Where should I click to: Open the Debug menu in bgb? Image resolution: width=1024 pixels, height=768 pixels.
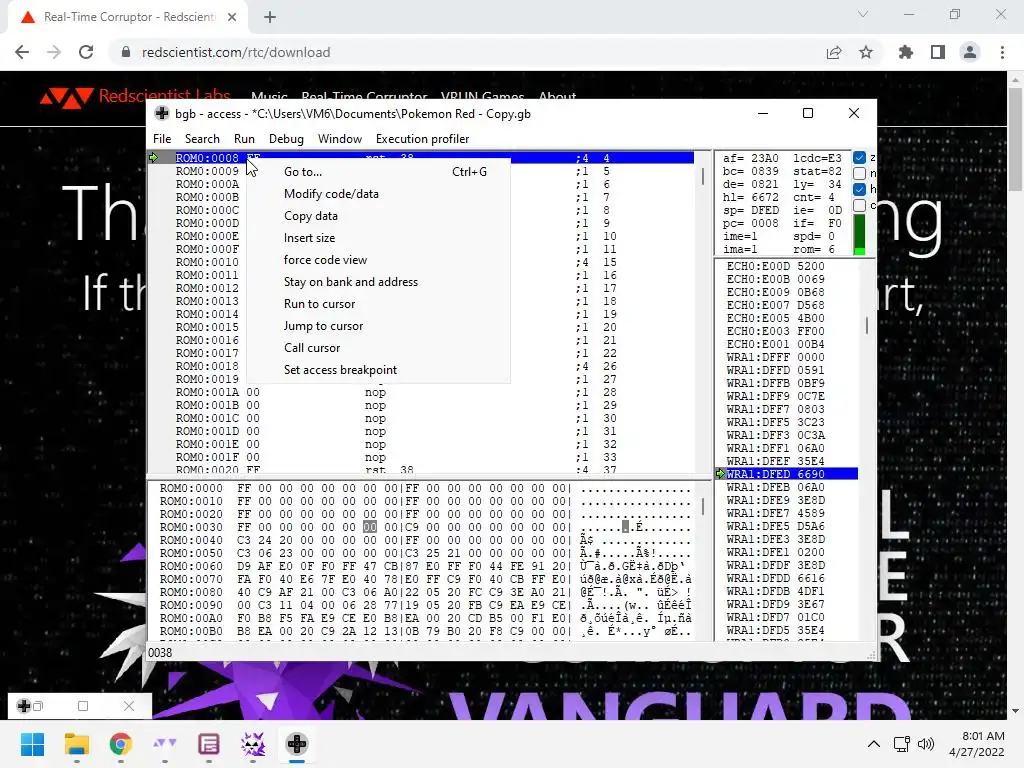[x=286, y=138]
